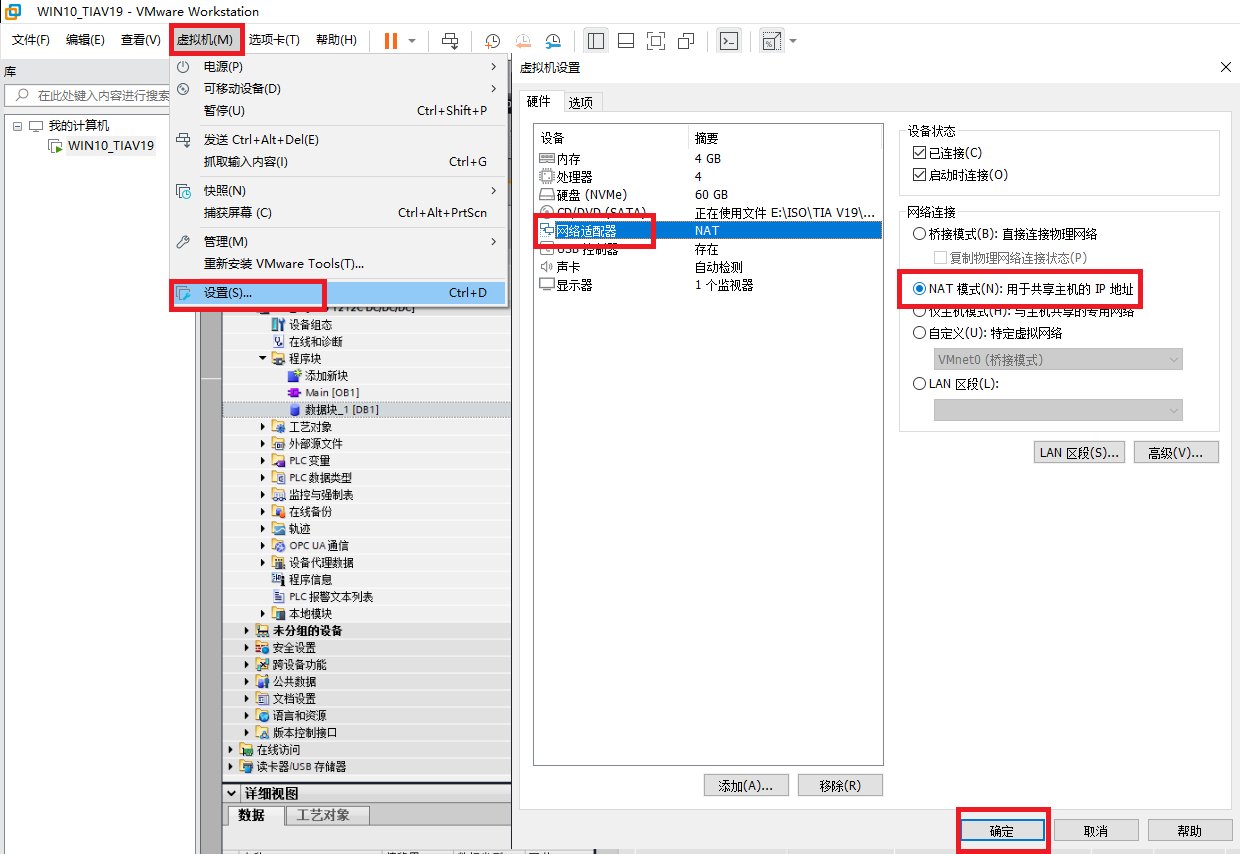This screenshot has height=854, width=1240.
Task: Click the 移除(R) button
Action: 840,786
